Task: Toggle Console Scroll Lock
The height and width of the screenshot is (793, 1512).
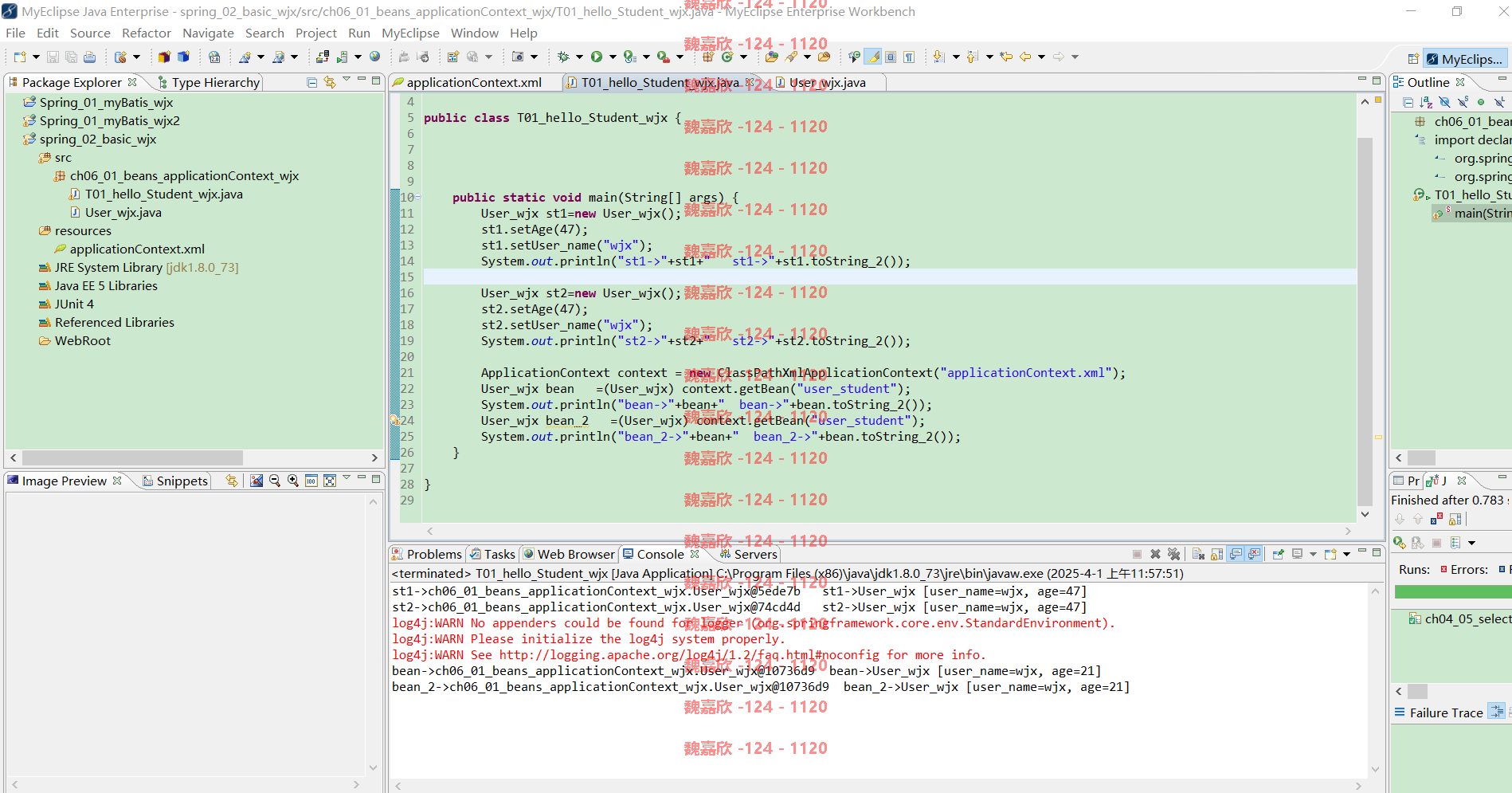Action: 1216,554
